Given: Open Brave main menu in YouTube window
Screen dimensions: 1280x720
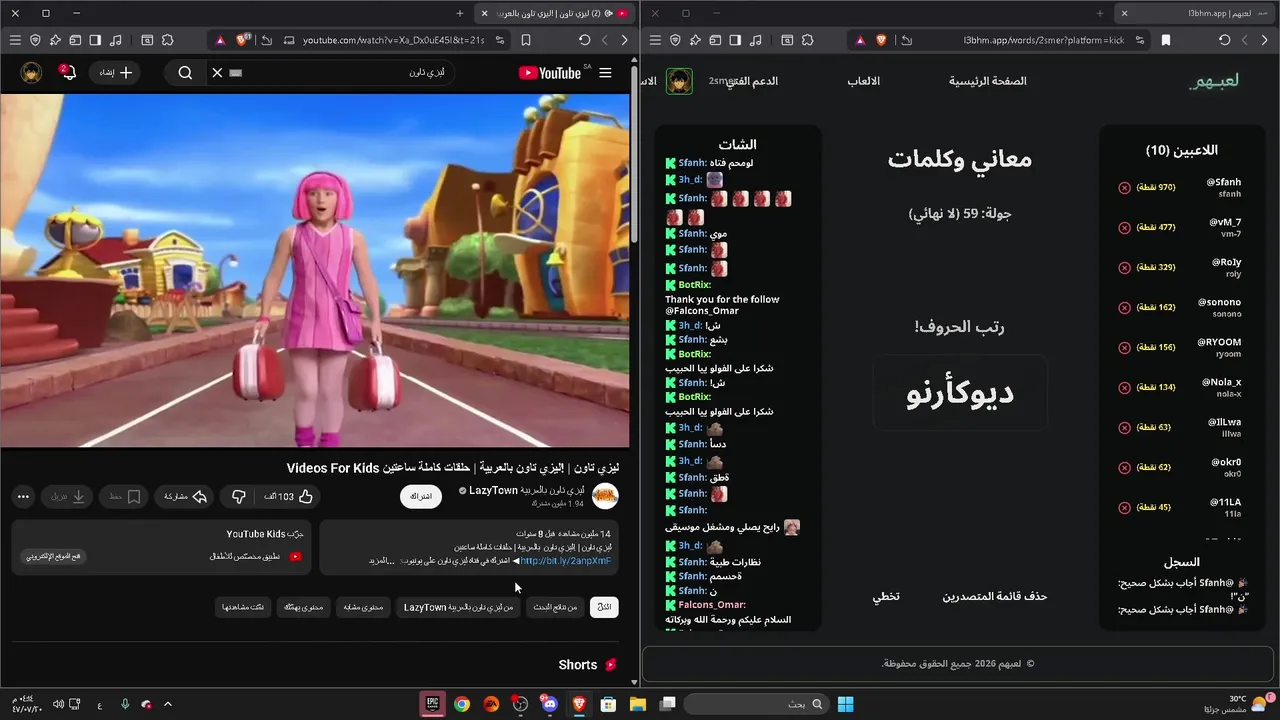Looking at the screenshot, I should (x=15, y=40).
